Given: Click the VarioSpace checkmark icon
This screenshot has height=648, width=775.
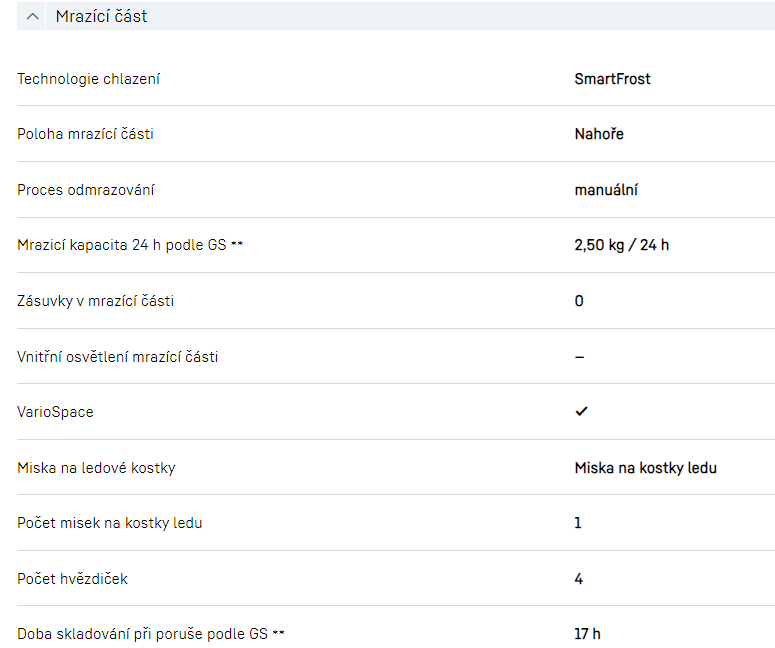Looking at the screenshot, I should point(581,411).
